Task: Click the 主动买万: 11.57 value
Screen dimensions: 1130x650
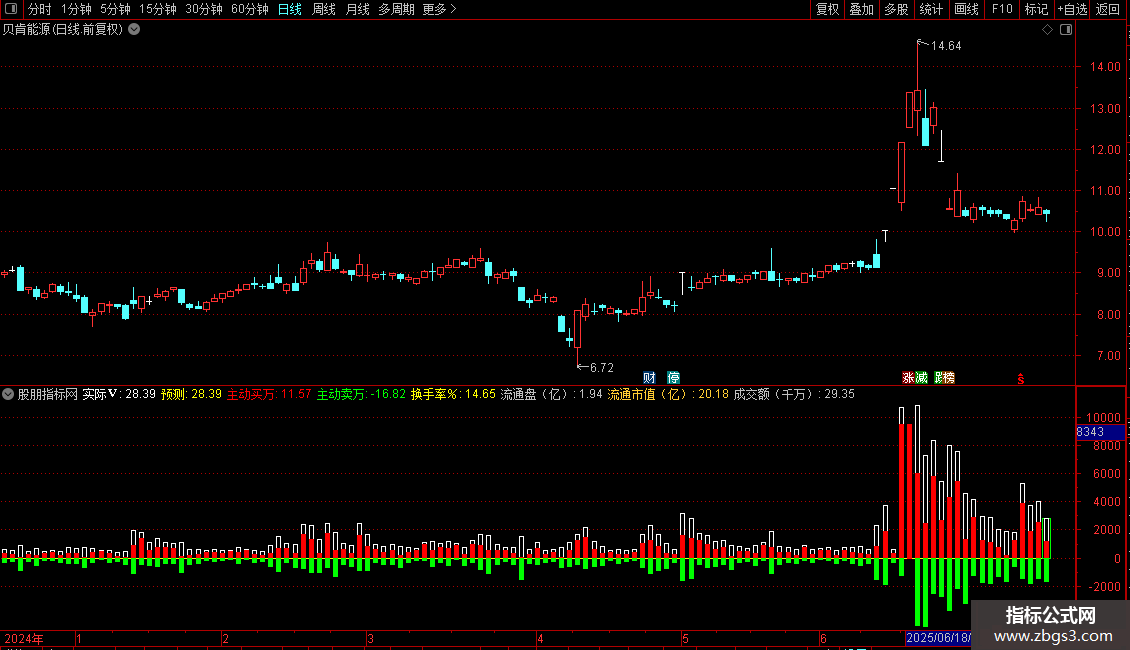Action: (269, 394)
